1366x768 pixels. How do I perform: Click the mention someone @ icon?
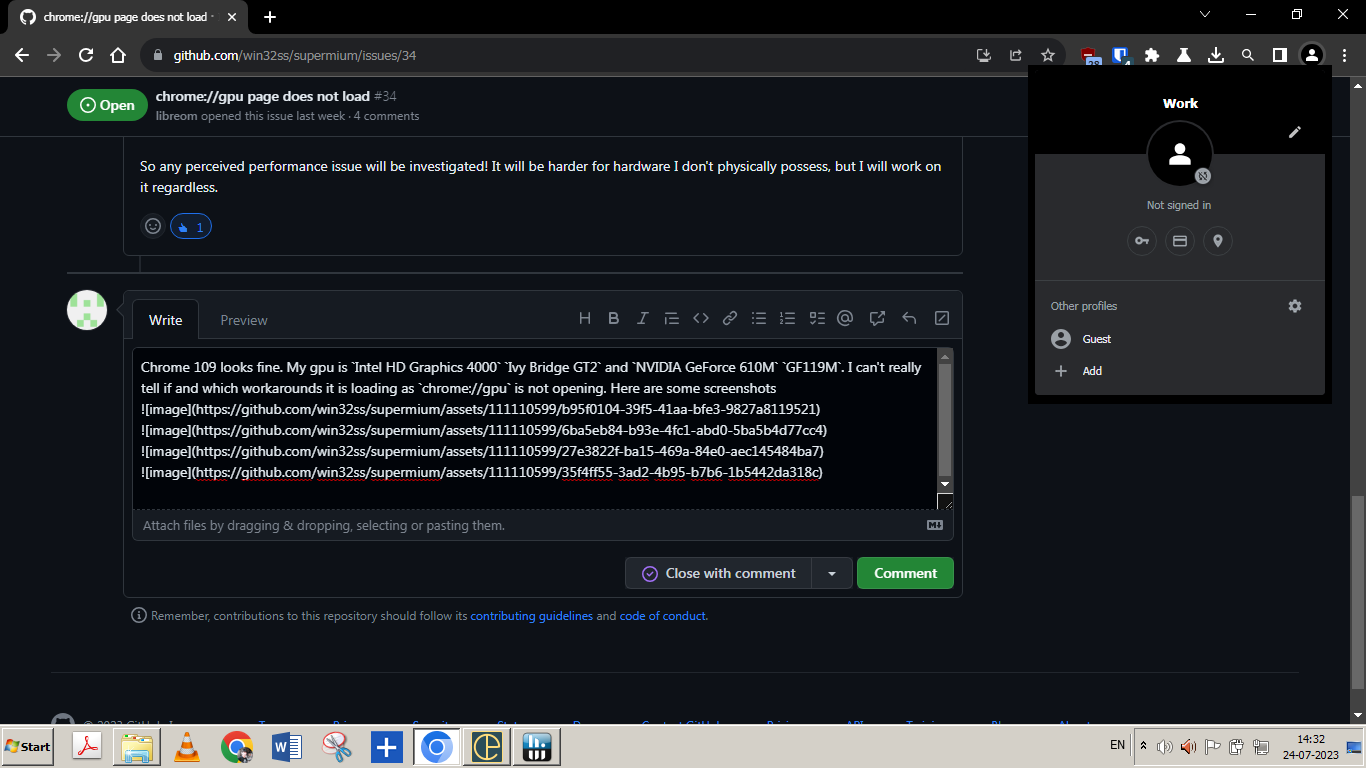[845, 317]
